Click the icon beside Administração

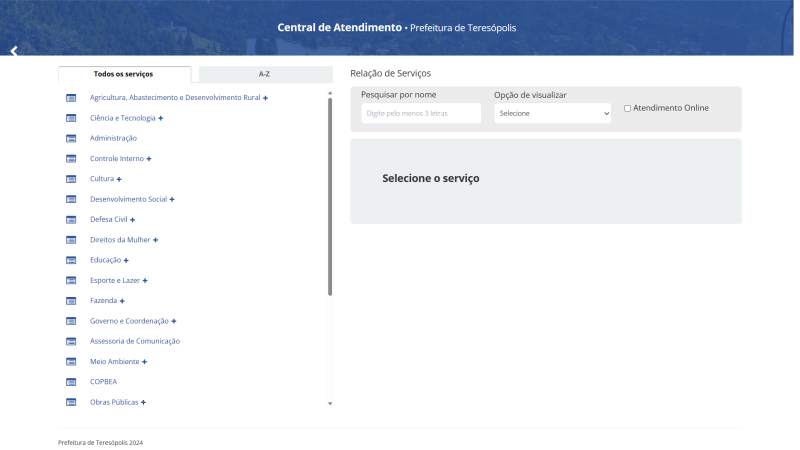pos(71,138)
